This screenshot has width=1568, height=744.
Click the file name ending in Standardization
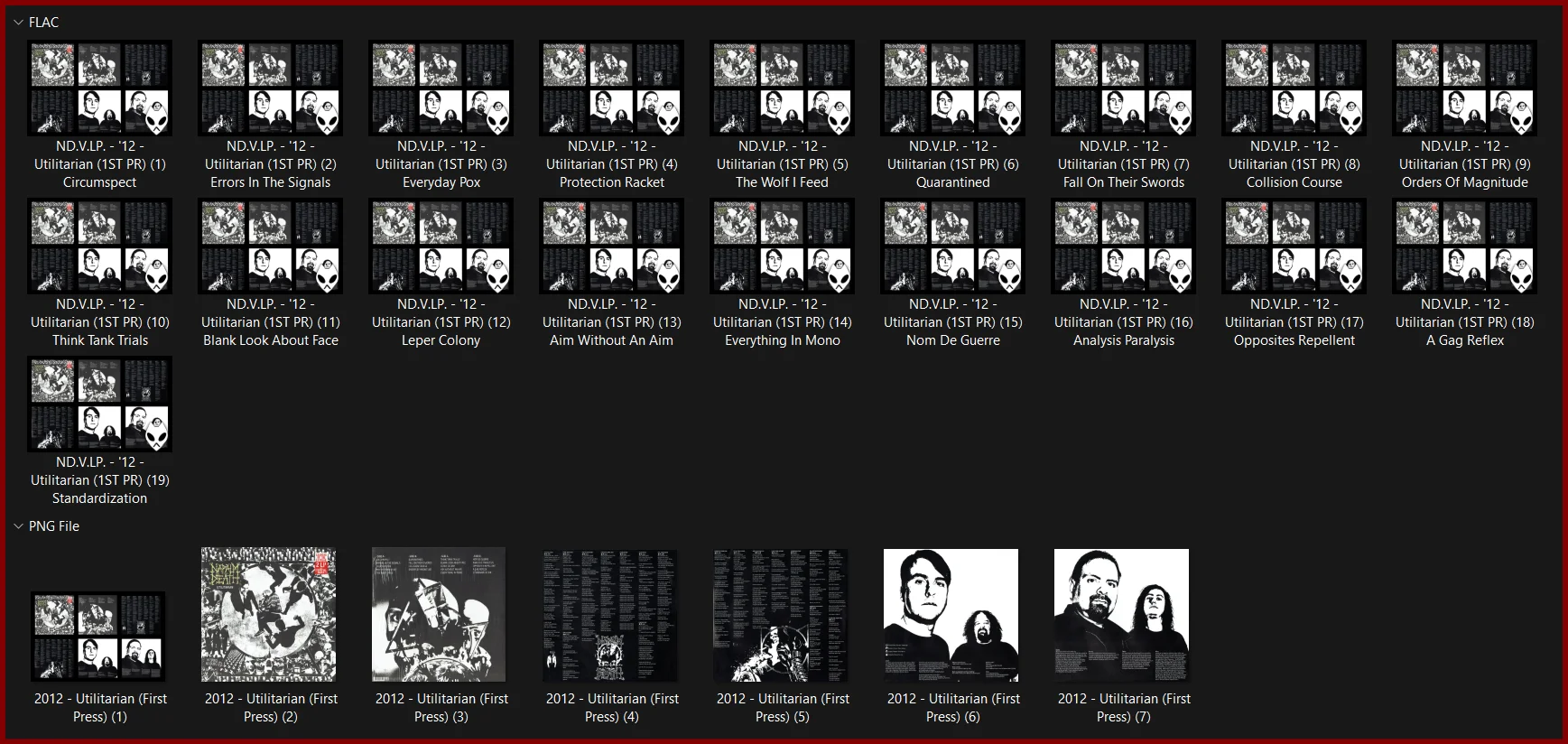tap(99, 480)
